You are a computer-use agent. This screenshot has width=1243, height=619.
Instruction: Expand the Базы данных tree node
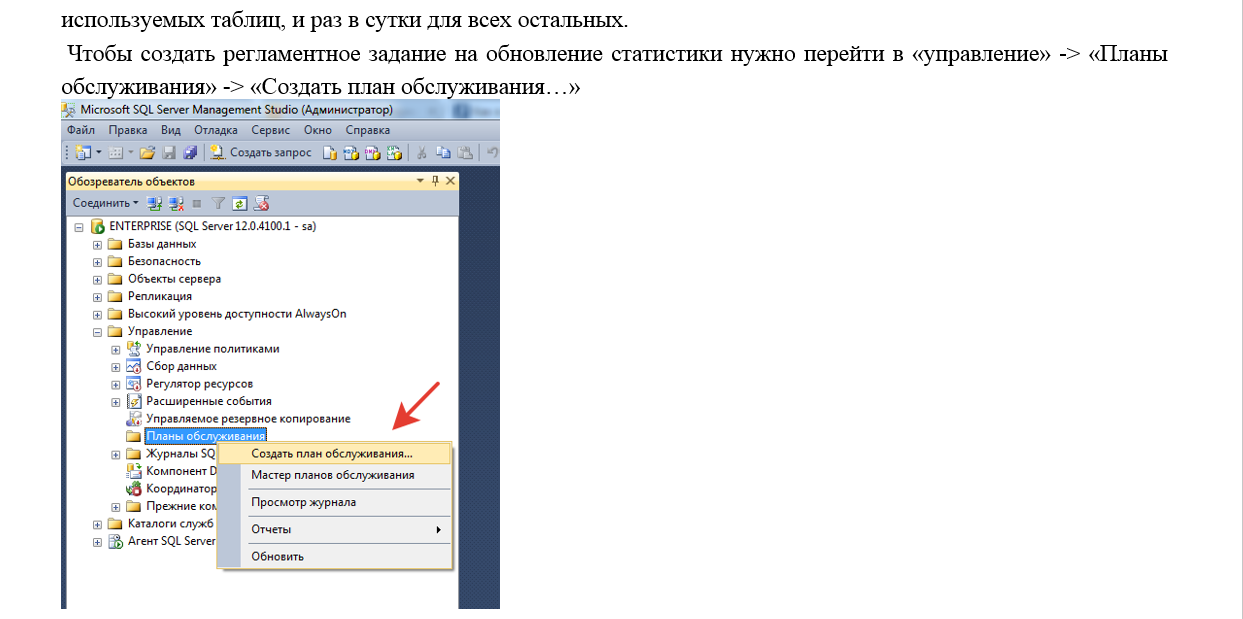coord(97,244)
